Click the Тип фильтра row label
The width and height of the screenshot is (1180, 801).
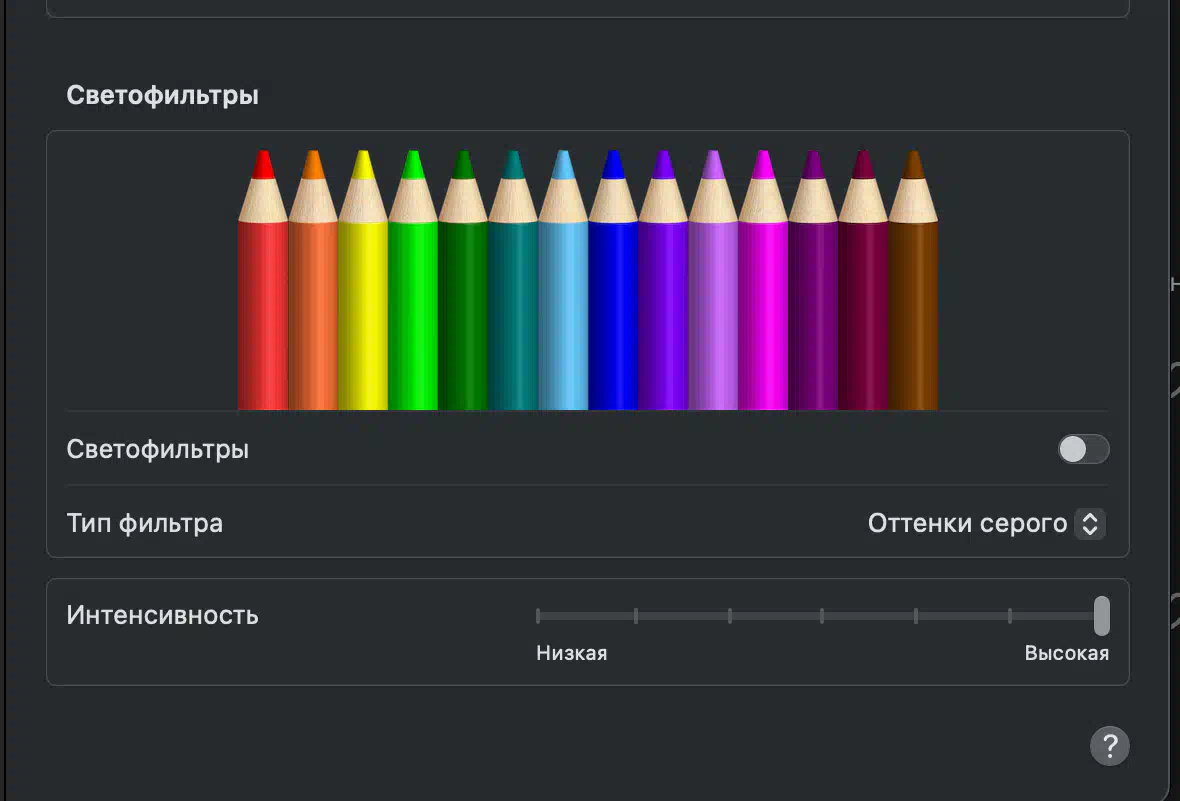tap(144, 523)
